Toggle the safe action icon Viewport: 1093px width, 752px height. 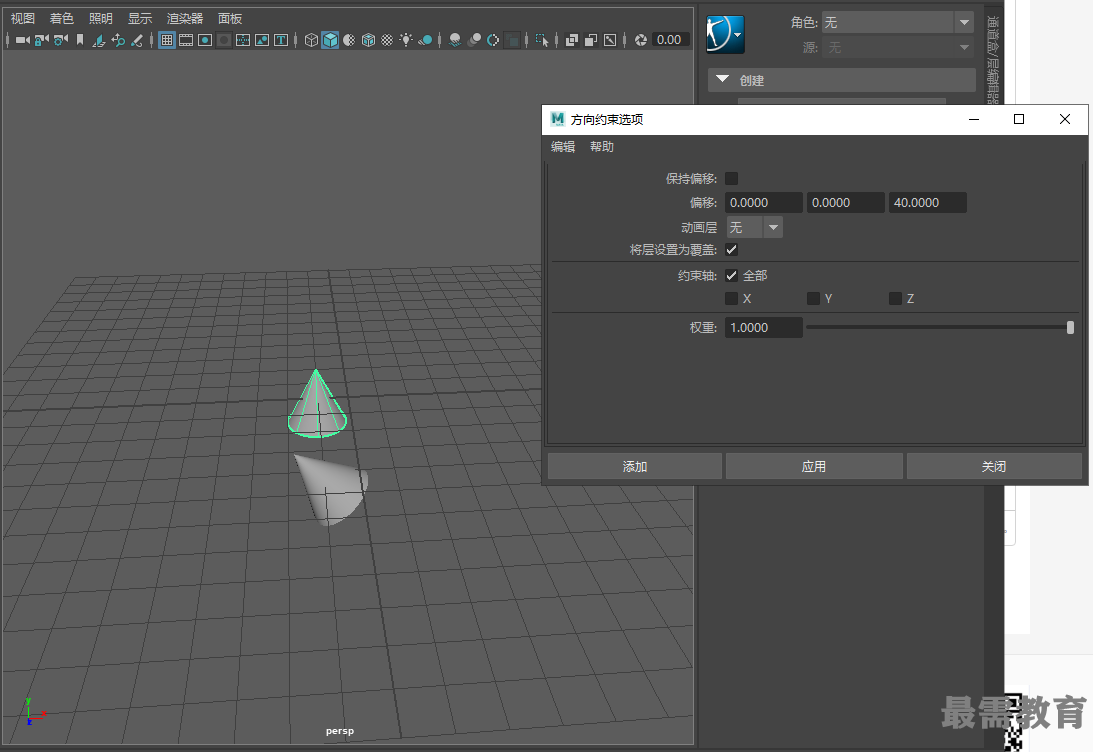tap(262, 40)
